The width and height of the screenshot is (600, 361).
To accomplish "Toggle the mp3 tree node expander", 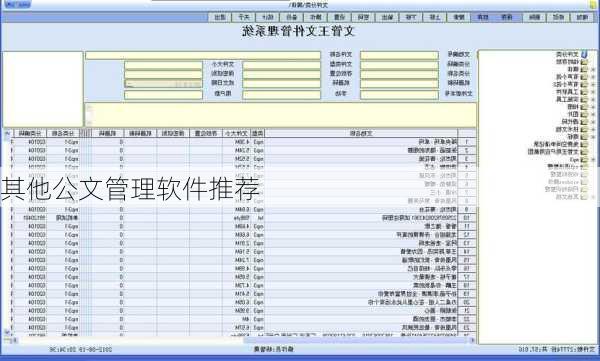I will 593,159.
